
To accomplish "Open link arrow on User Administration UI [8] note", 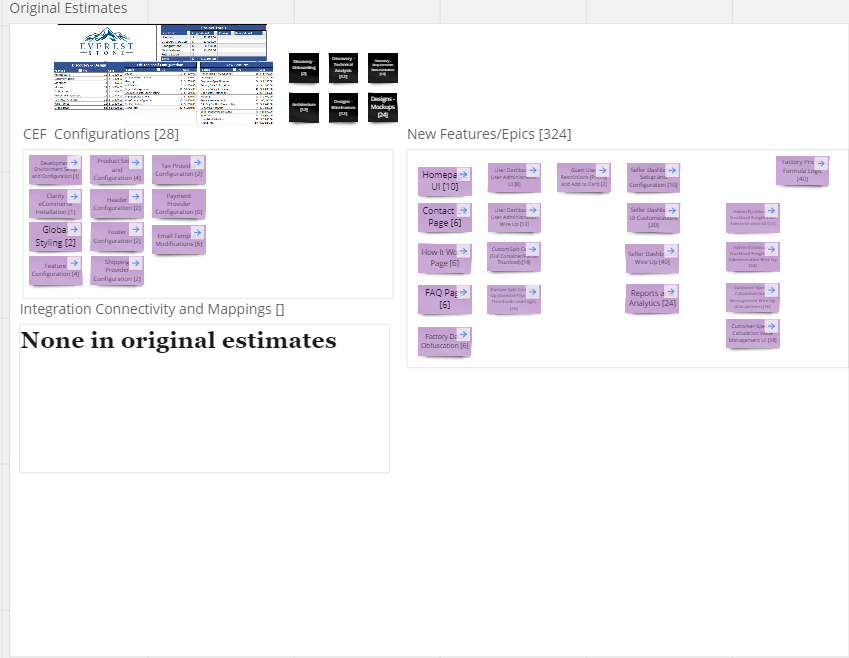I will pos(533,170).
